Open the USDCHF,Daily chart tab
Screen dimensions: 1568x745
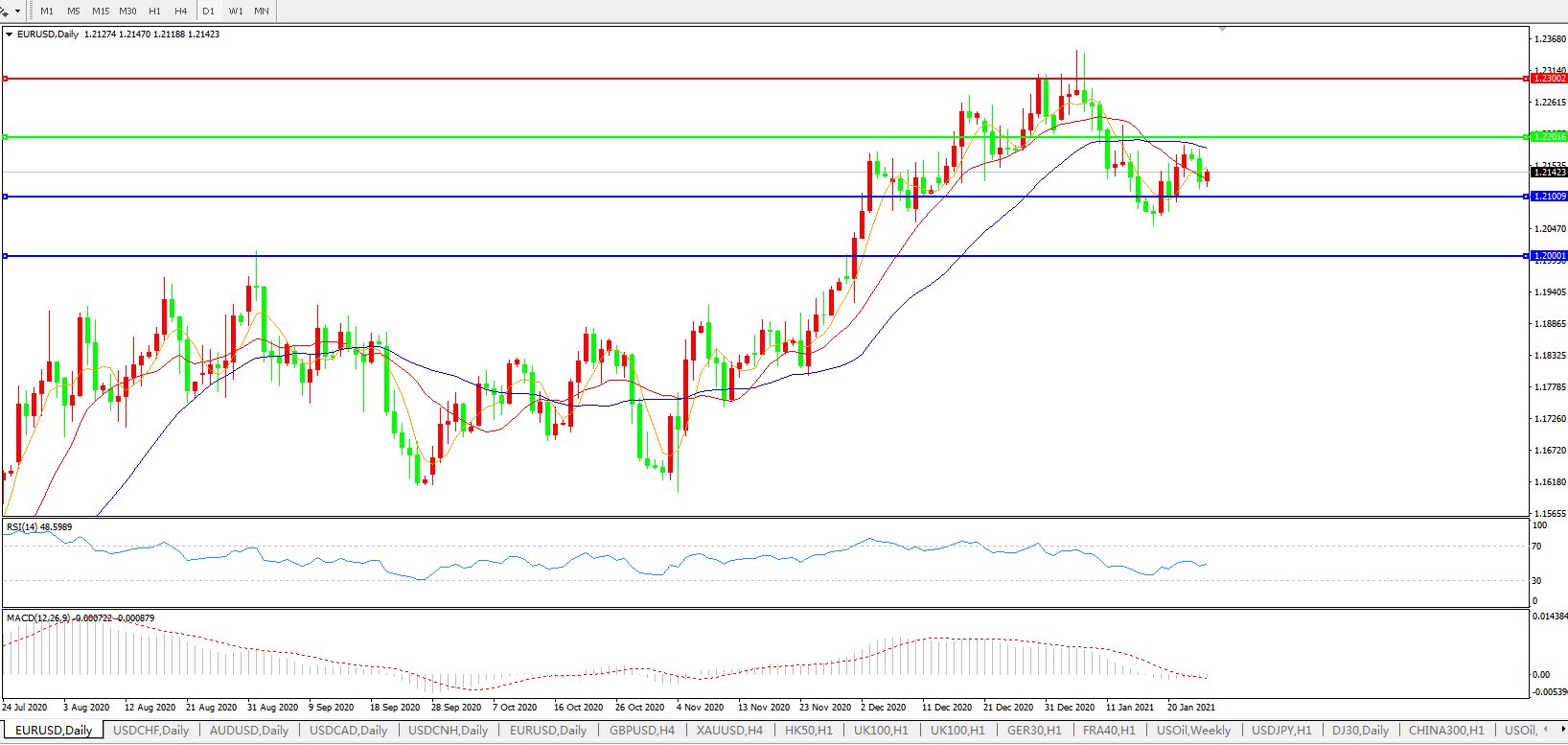click(150, 731)
